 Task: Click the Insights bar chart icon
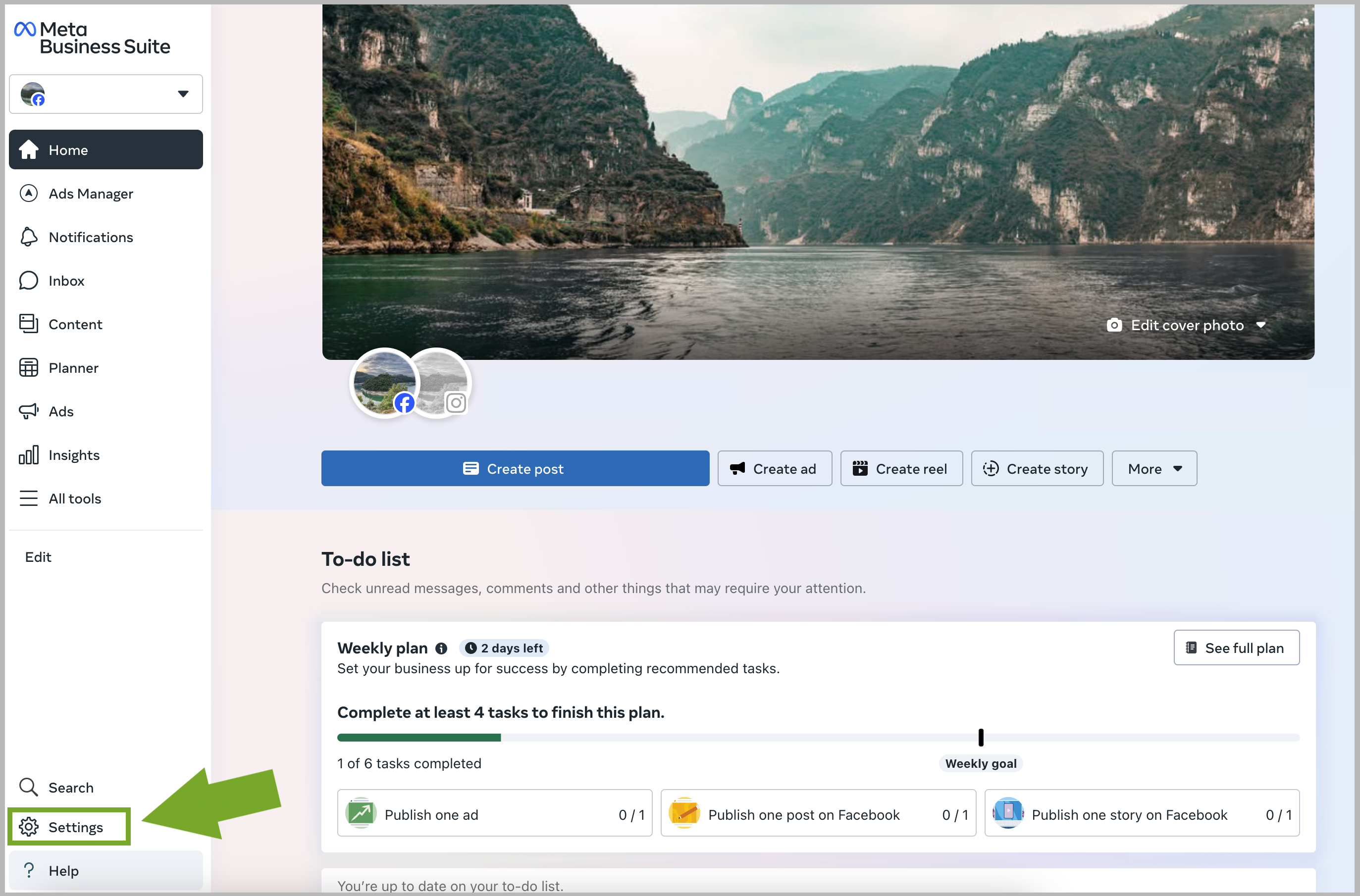coord(29,455)
